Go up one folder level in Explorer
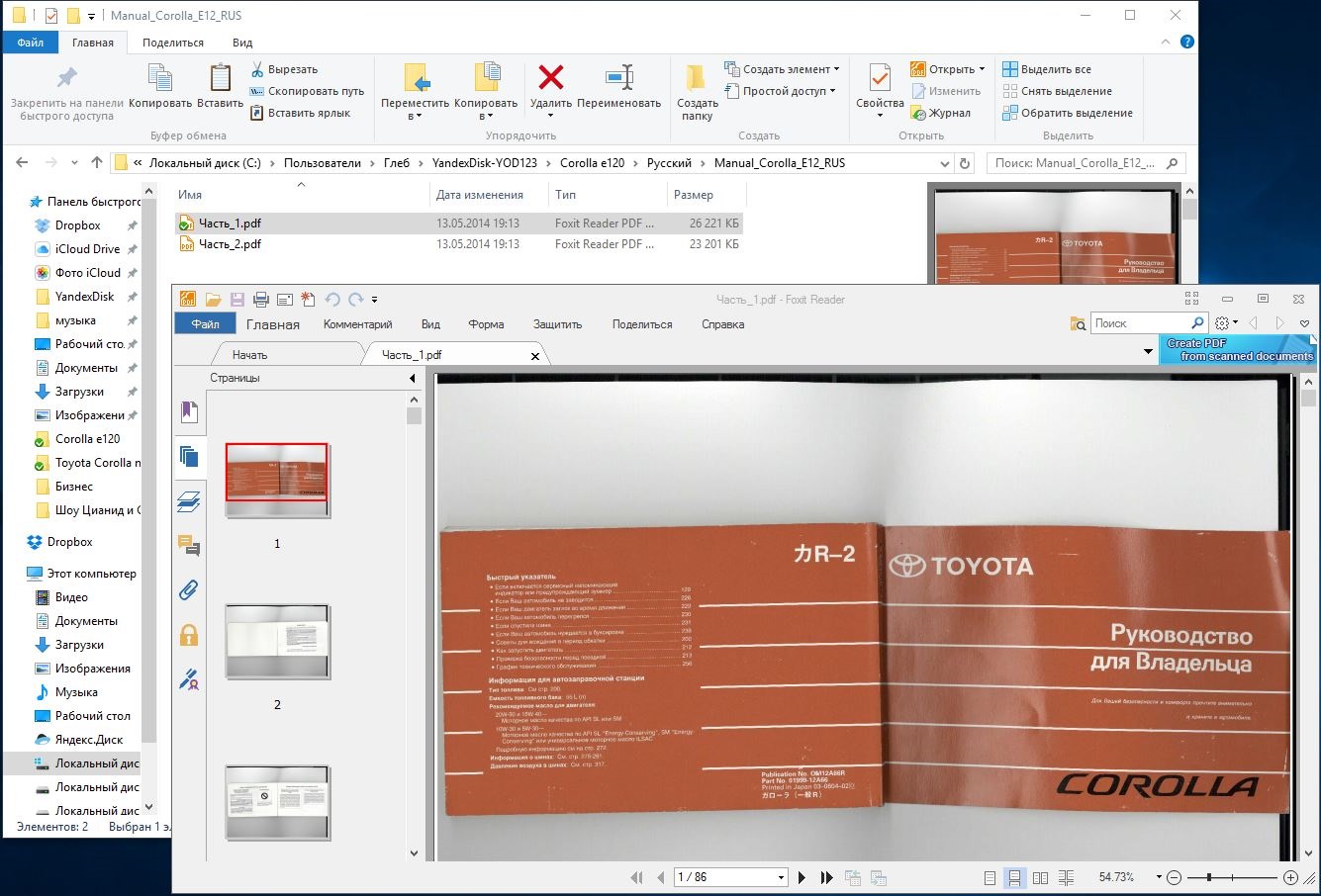The image size is (1321, 896). pyautogui.click(x=96, y=163)
